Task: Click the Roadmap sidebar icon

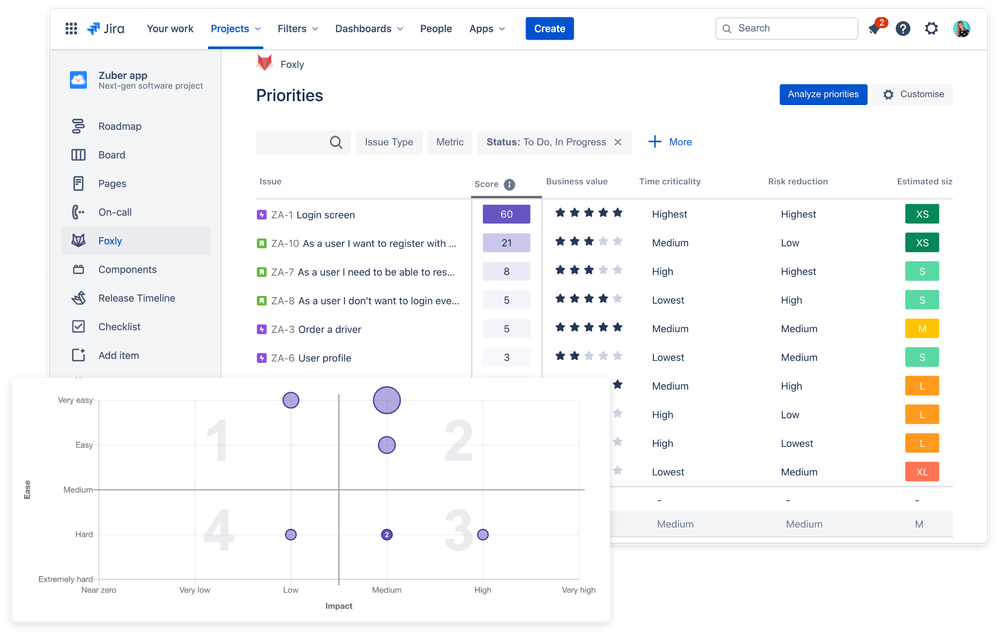Action: click(x=78, y=126)
